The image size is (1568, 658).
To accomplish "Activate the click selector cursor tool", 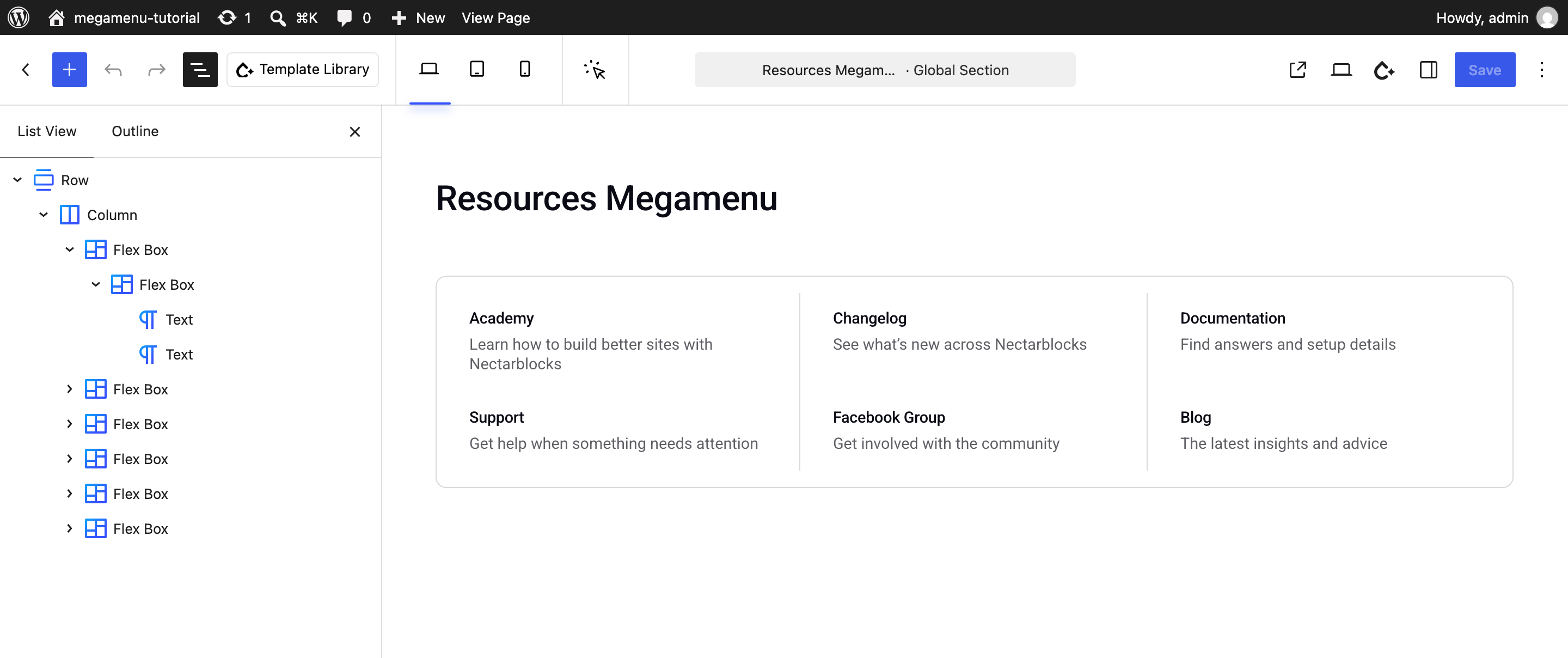I will [595, 70].
